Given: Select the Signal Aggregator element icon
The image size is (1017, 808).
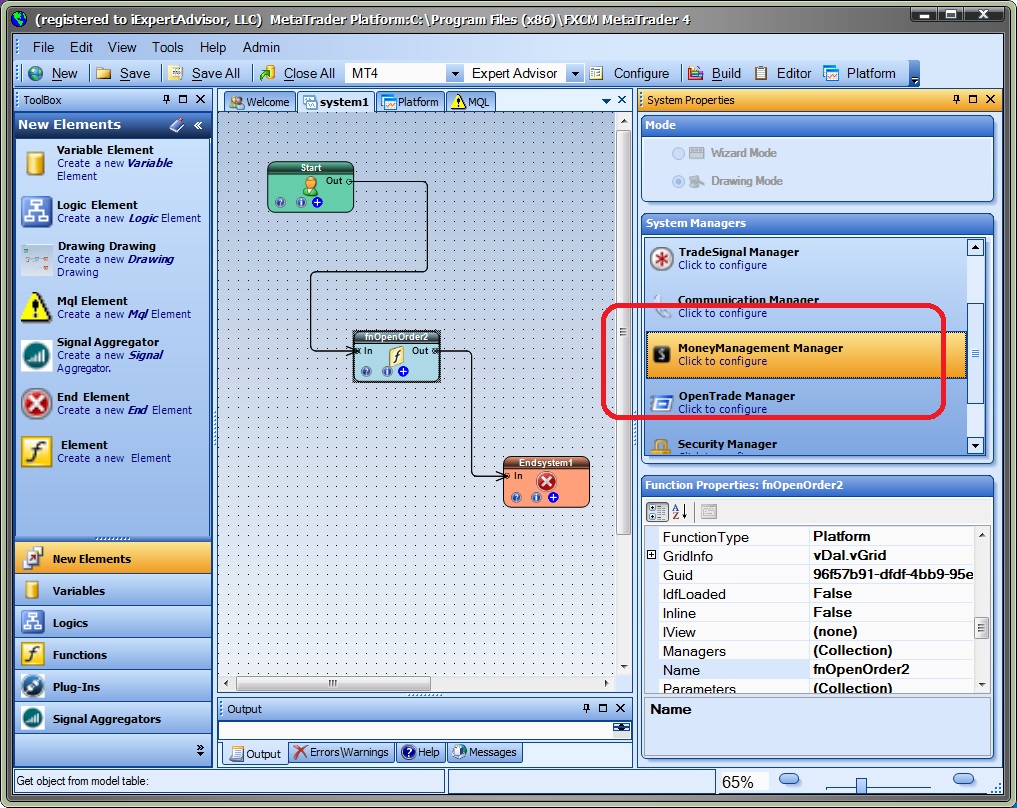Looking at the screenshot, I should click(36, 355).
